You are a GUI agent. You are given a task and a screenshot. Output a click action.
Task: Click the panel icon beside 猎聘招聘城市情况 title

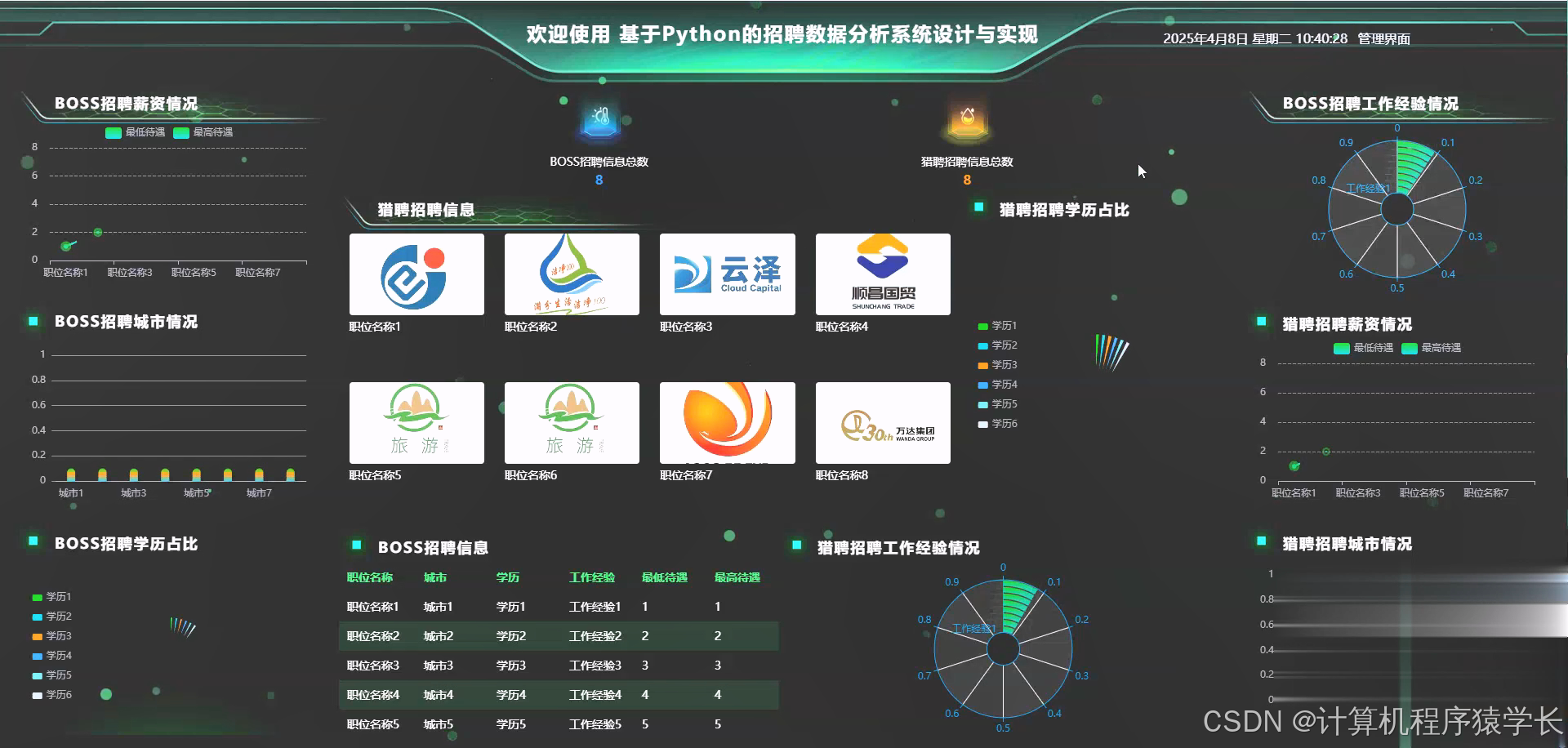click(1262, 541)
